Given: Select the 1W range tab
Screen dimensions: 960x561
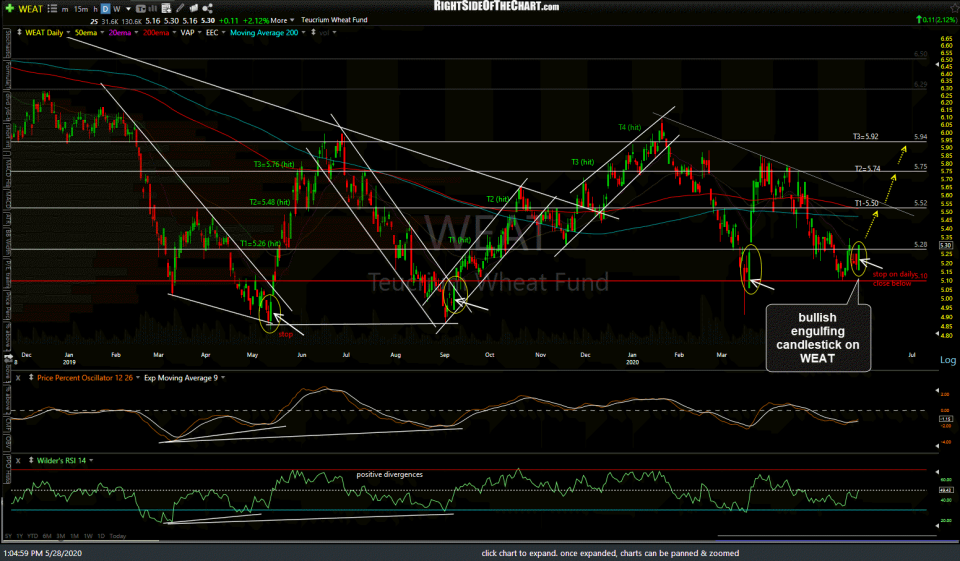Looking at the screenshot, I should pyautogui.click(x=88, y=536).
